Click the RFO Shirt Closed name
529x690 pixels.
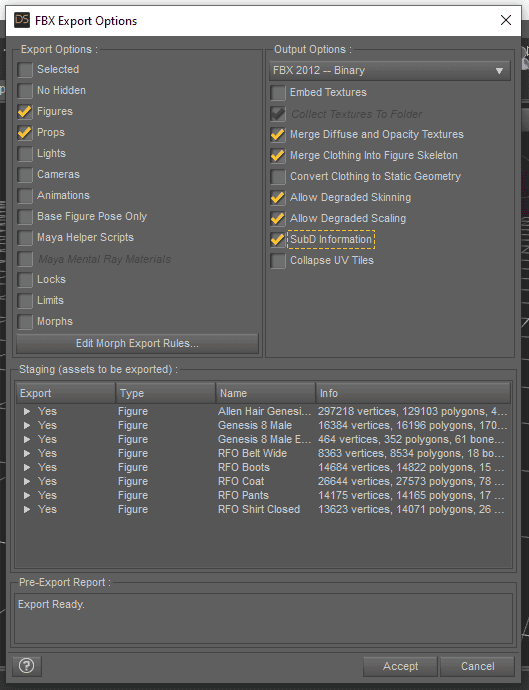click(x=259, y=510)
